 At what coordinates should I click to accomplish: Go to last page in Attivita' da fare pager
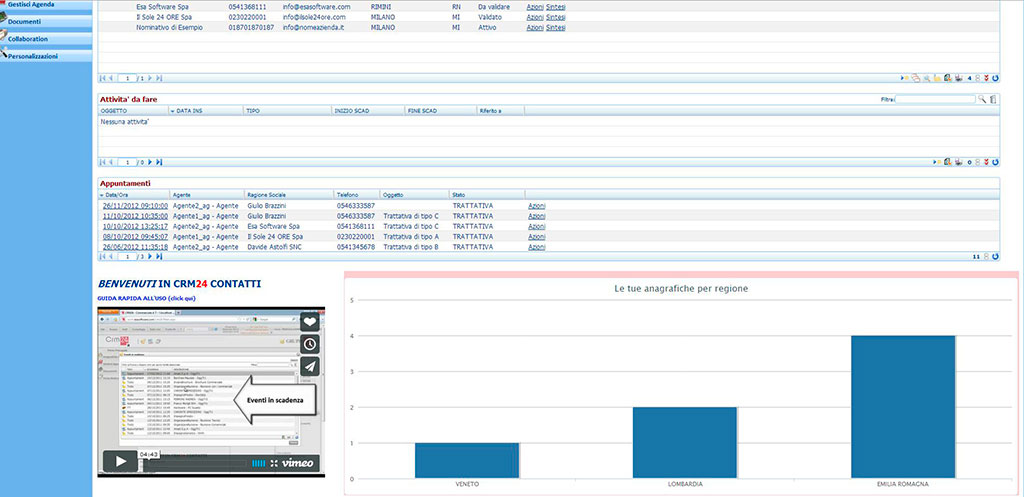(159, 162)
